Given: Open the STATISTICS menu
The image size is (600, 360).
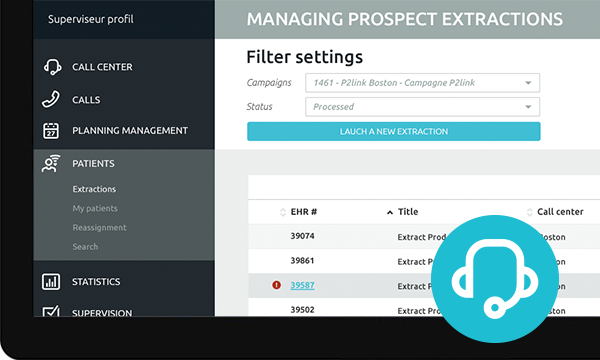Looking at the screenshot, I should pyautogui.click(x=96, y=282).
